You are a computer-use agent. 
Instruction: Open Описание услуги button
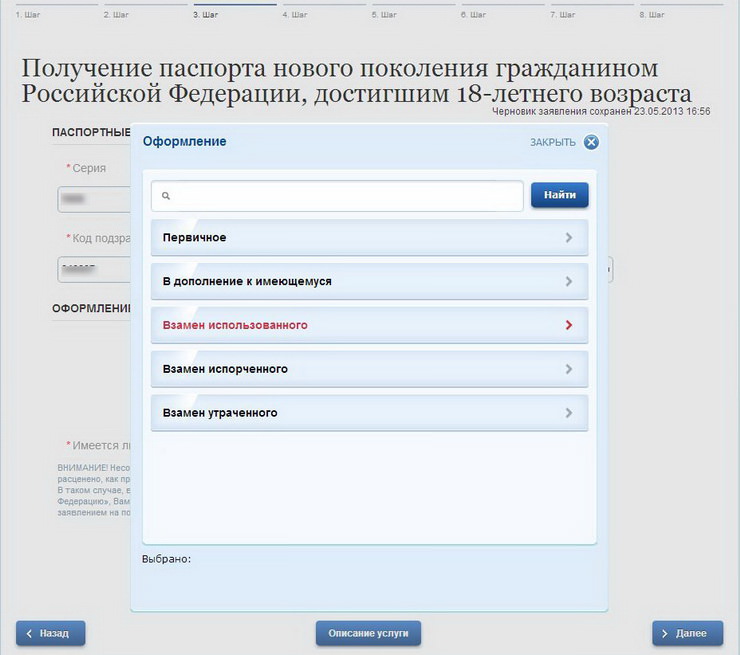point(368,633)
